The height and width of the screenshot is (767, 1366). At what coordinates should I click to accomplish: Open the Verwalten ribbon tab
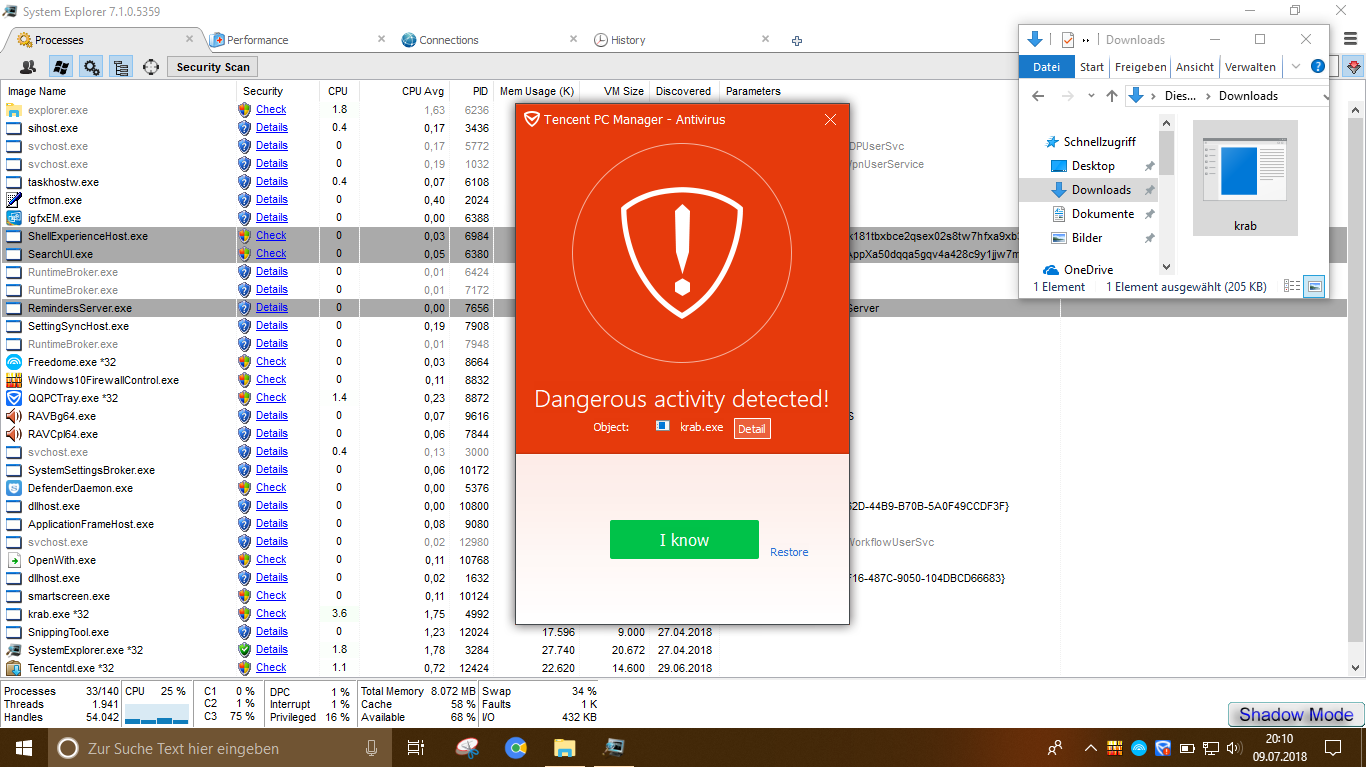(x=1250, y=67)
